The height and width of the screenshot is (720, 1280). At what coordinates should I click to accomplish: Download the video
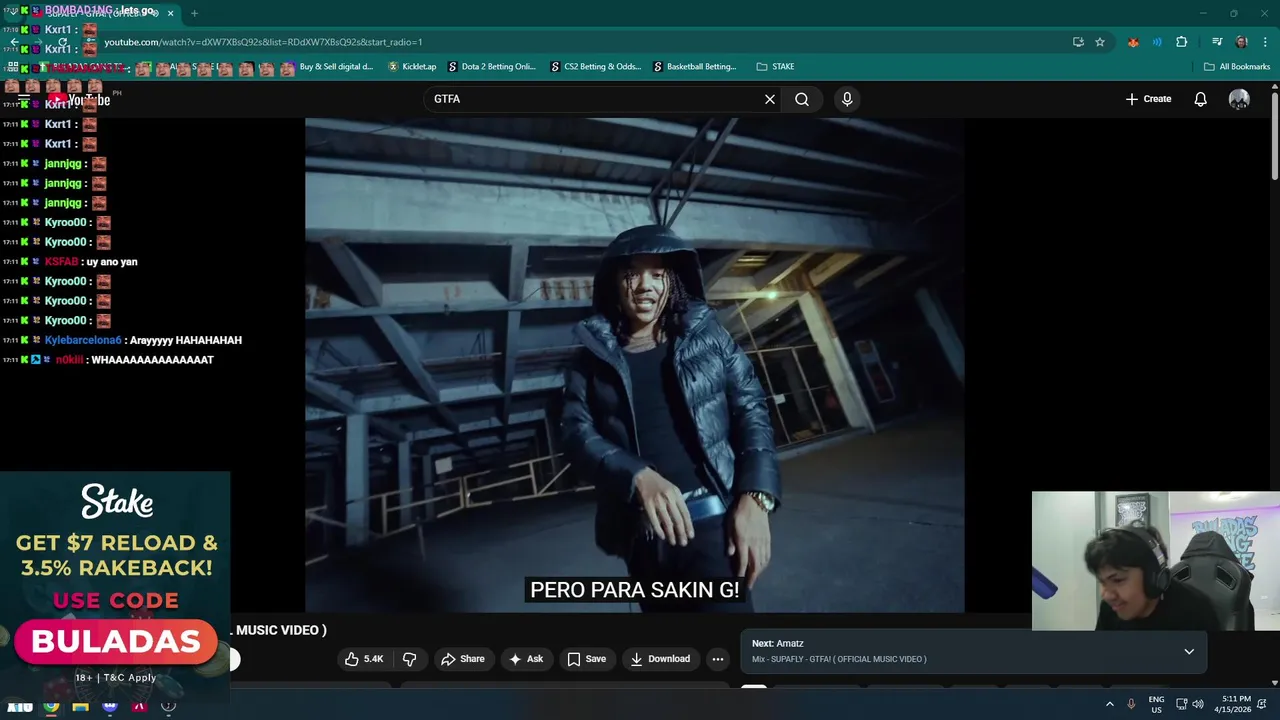[x=660, y=659]
